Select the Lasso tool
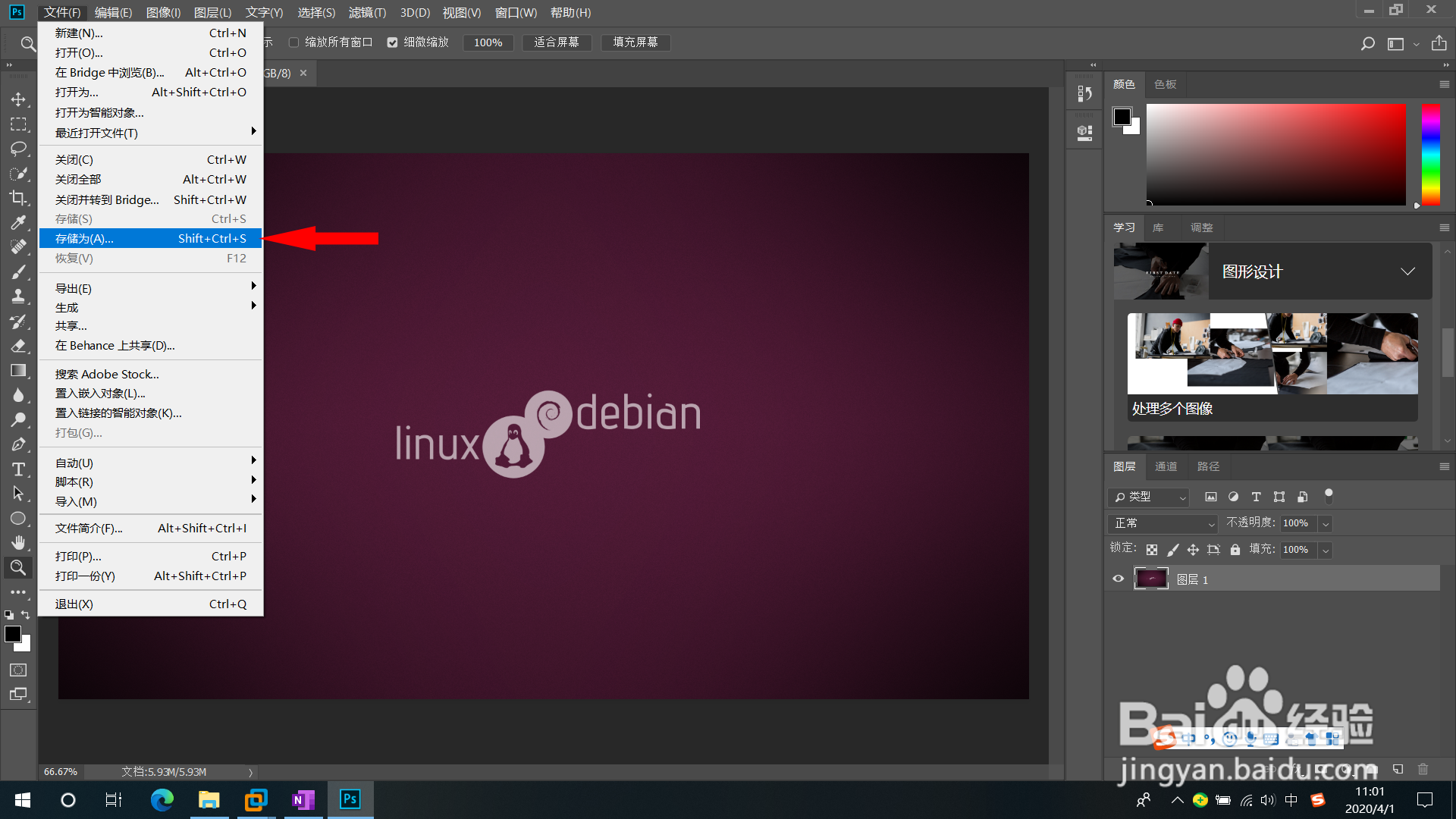Image resolution: width=1456 pixels, height=819 pixels. pos(18,149)
